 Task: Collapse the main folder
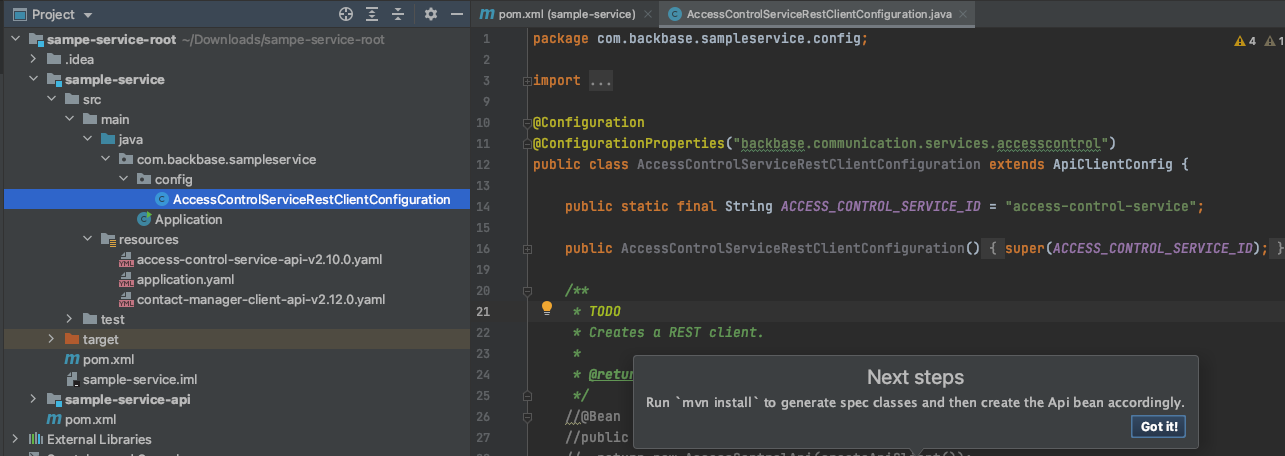point(70,119)
